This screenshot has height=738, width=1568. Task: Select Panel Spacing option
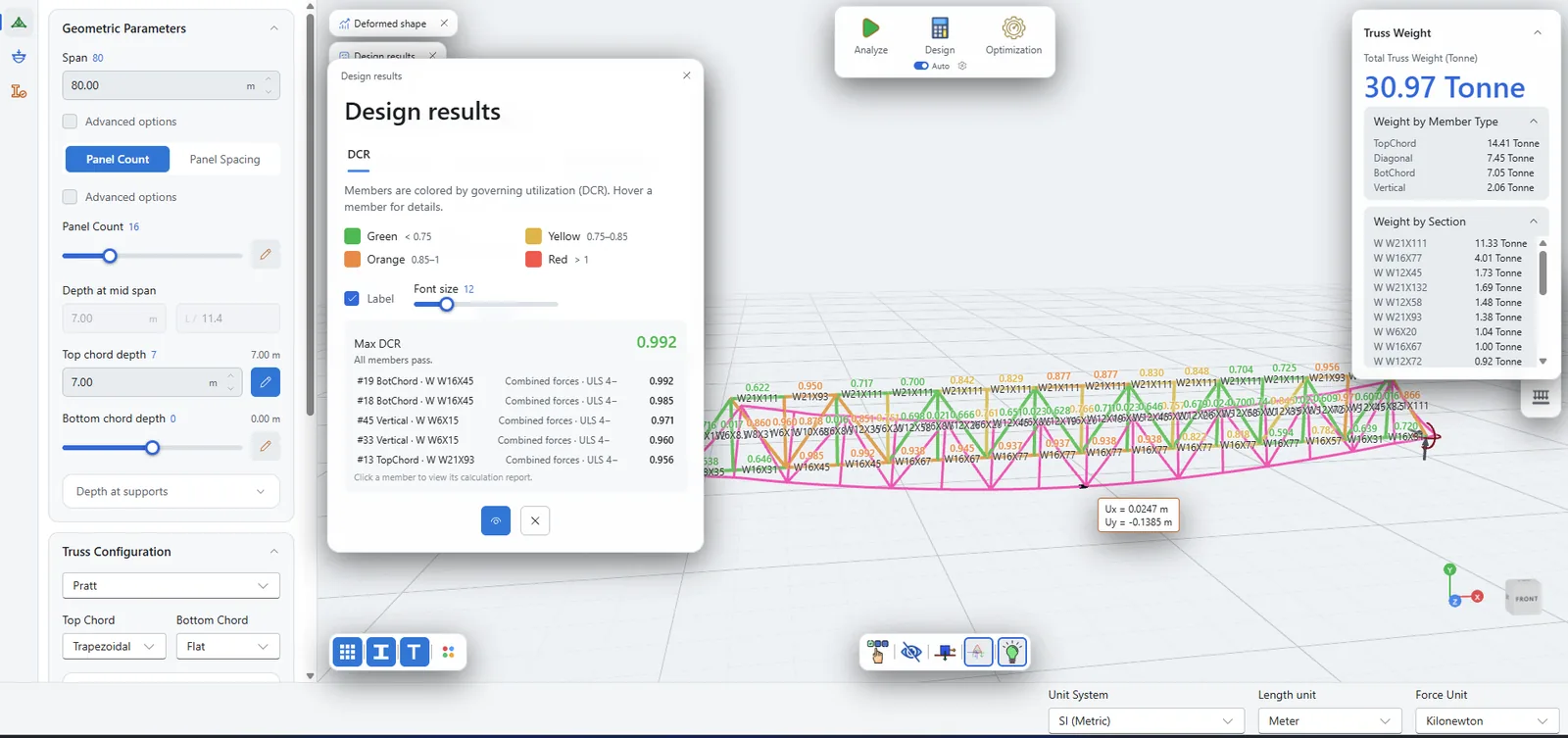tap(224, 159)
